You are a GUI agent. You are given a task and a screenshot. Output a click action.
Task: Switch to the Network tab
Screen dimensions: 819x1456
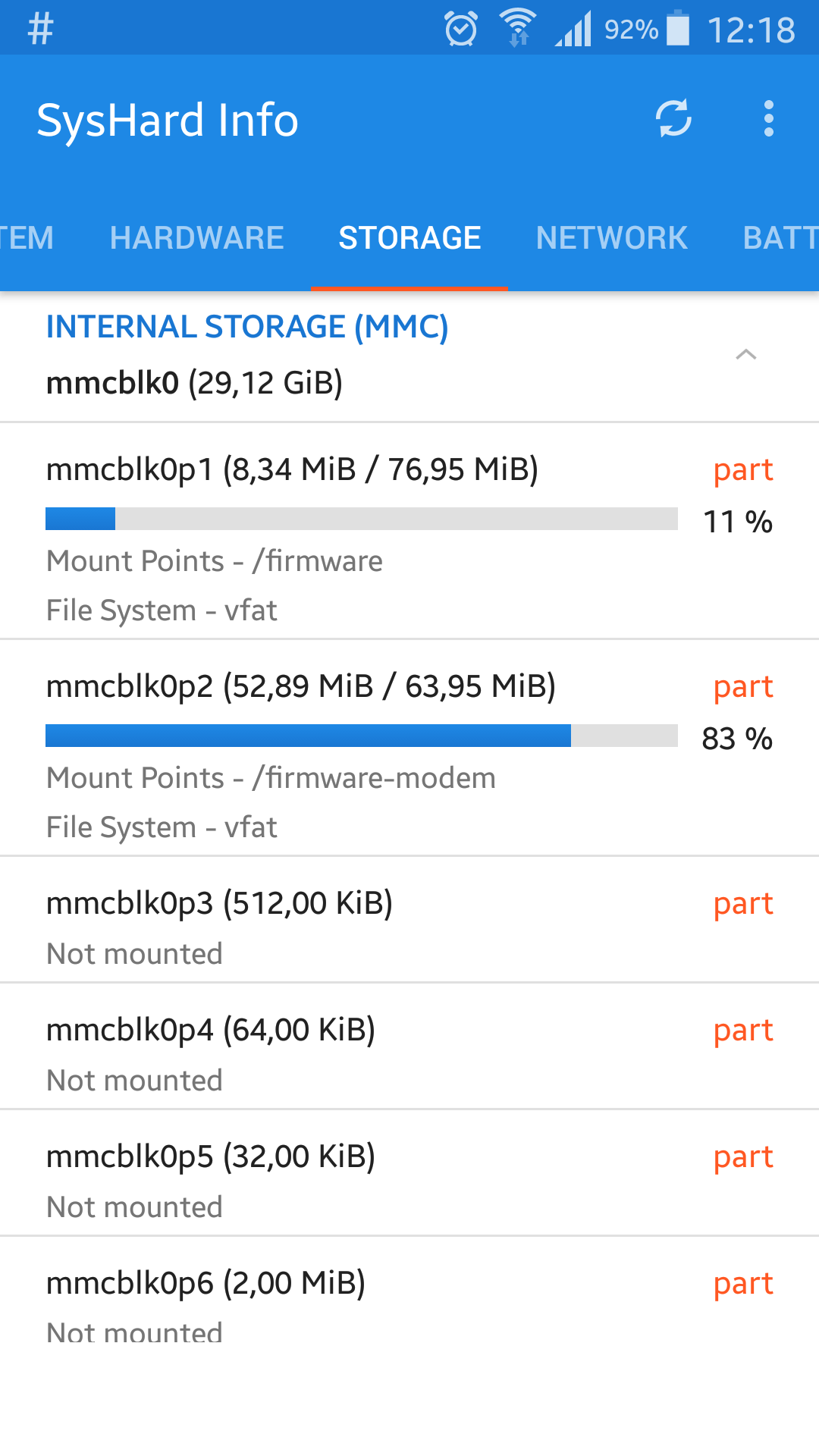[611, 238]
